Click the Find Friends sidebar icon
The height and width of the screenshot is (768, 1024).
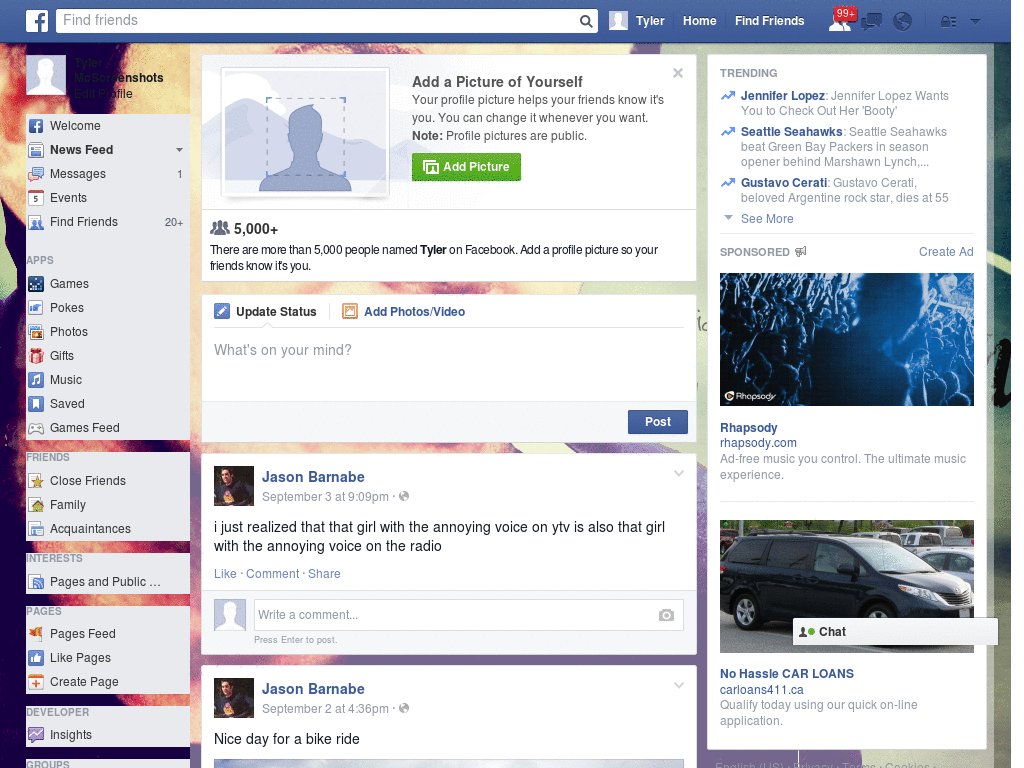[36, 222]
